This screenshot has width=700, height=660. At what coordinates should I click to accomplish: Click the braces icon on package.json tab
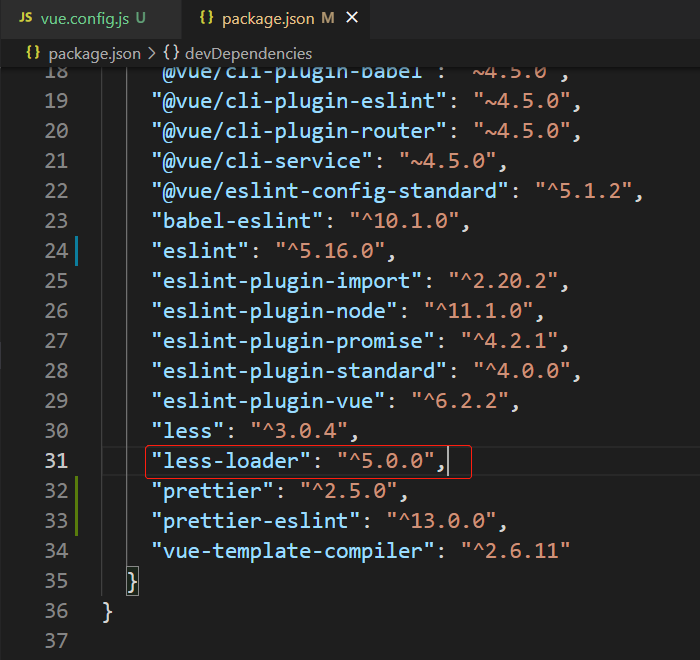(206, 19)
